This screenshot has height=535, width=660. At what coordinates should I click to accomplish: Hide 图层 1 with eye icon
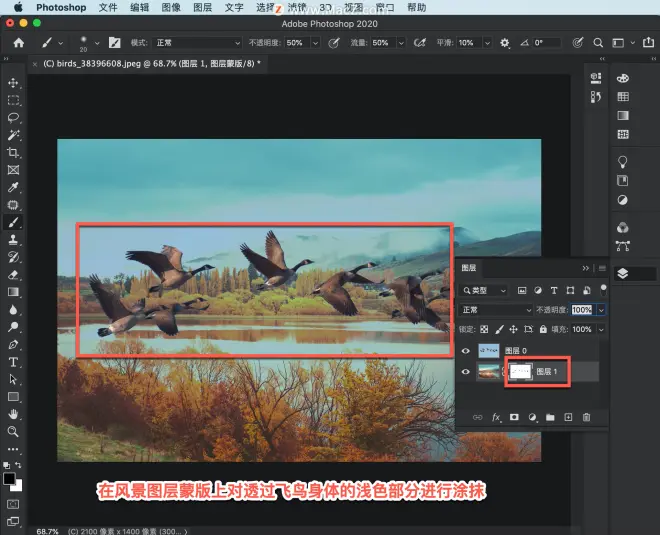pyautogui.click(x=466, y=372)
